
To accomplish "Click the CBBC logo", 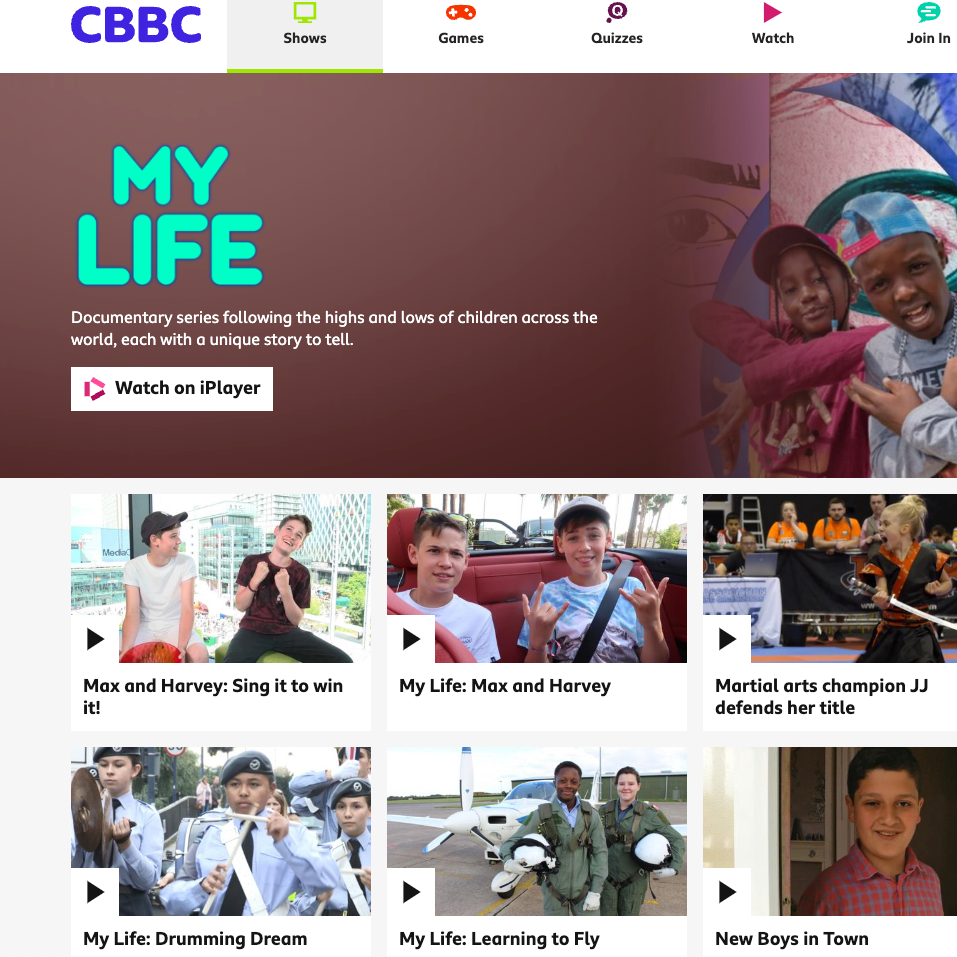I will tap(136, 25).
